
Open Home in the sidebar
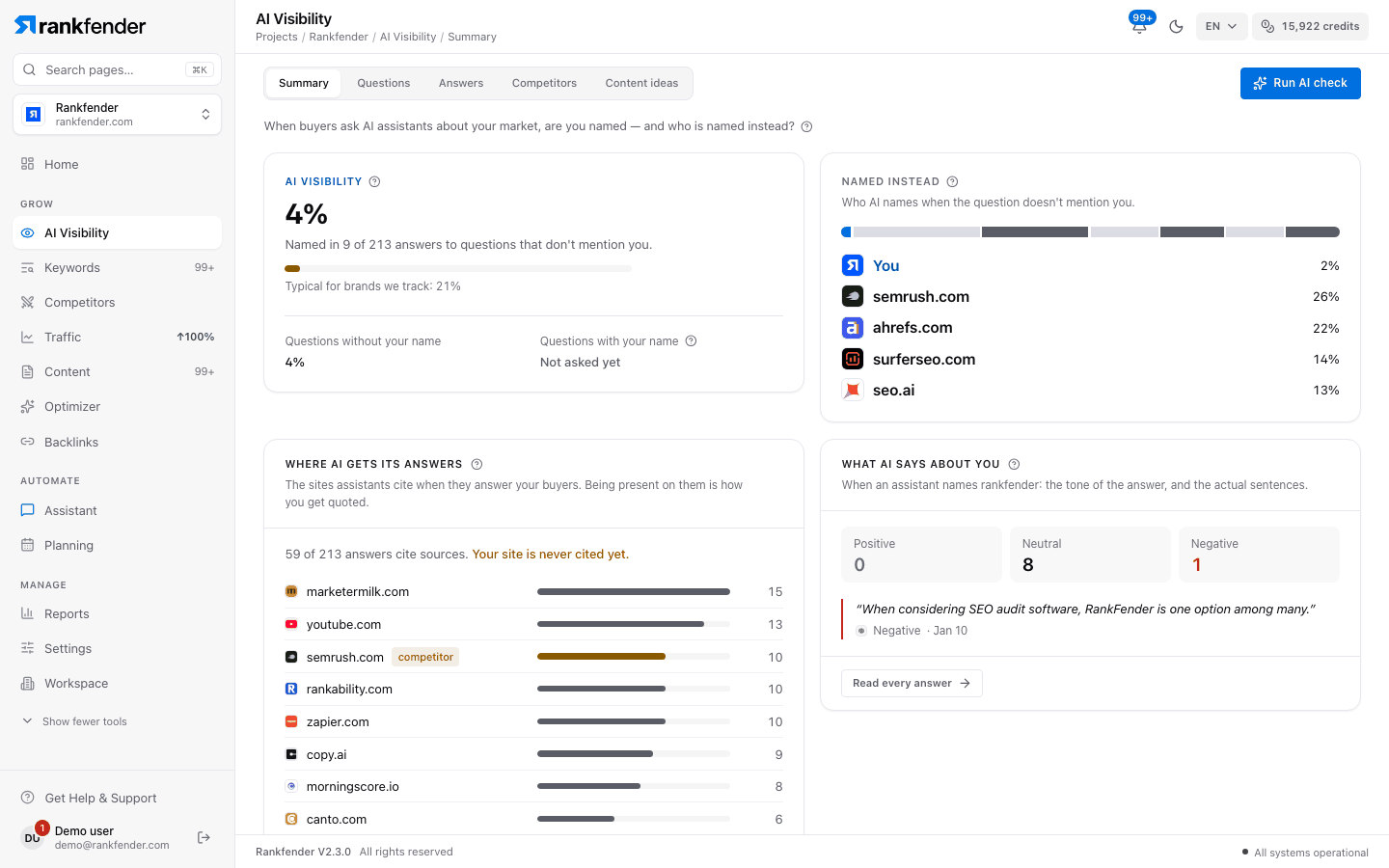coord(117,164)
